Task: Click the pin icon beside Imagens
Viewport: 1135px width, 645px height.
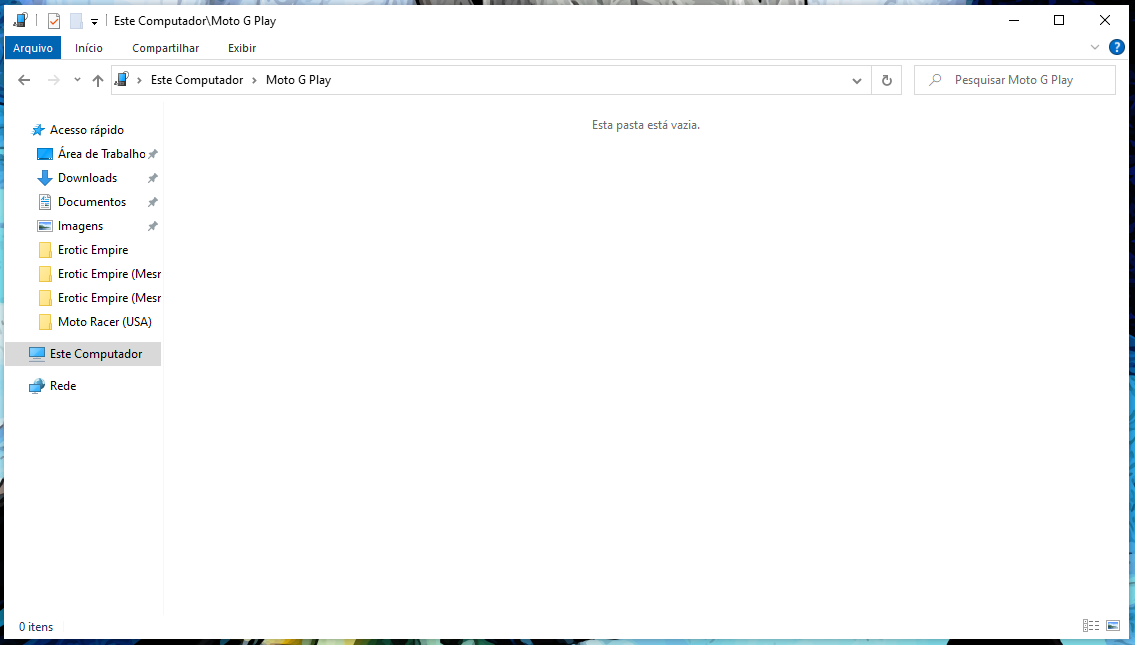Action: (153, 227)
